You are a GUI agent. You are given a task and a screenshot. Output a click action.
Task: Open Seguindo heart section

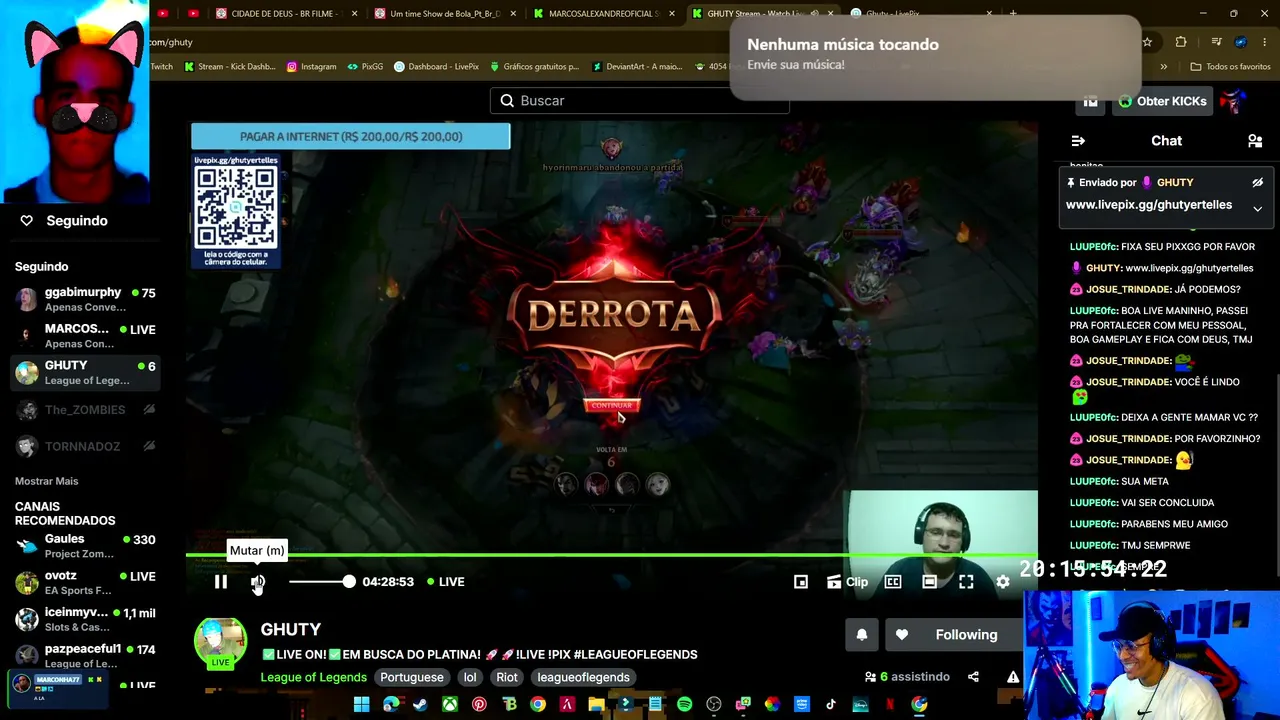point(62,220)
